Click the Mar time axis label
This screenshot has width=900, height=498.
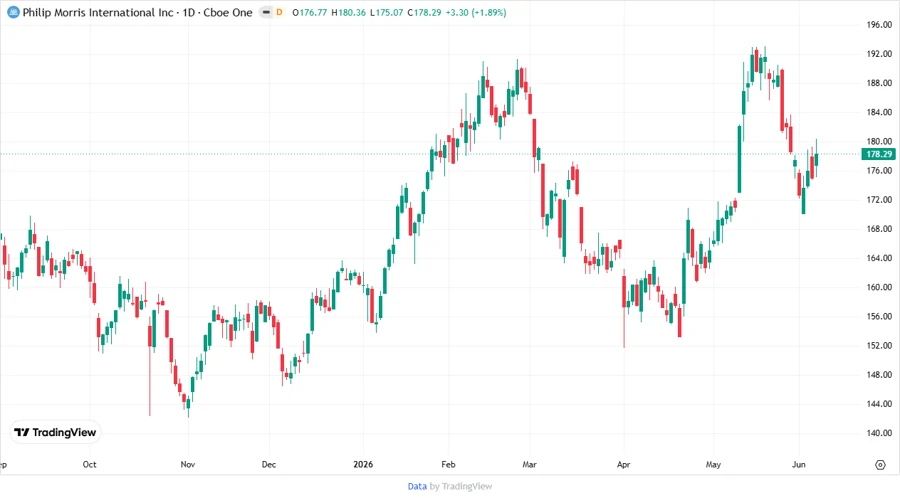[529, 465]
